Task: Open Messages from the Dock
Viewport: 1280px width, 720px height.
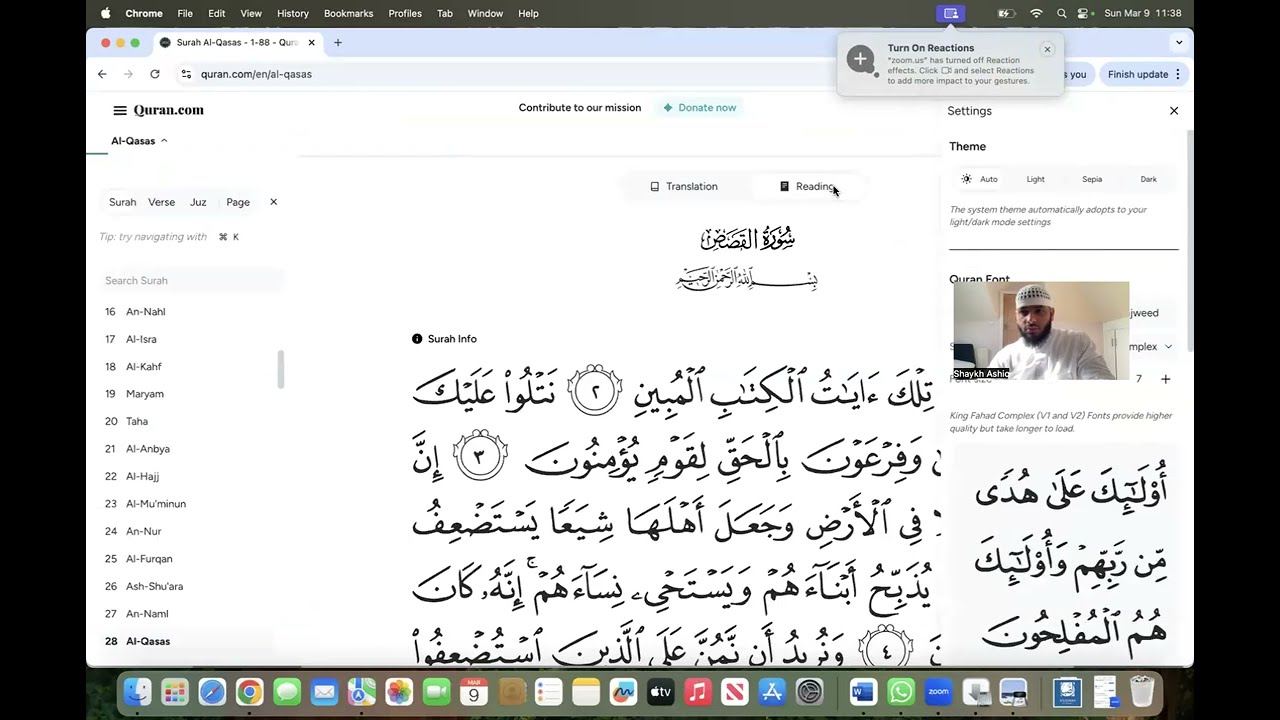Action: [287, 692]
